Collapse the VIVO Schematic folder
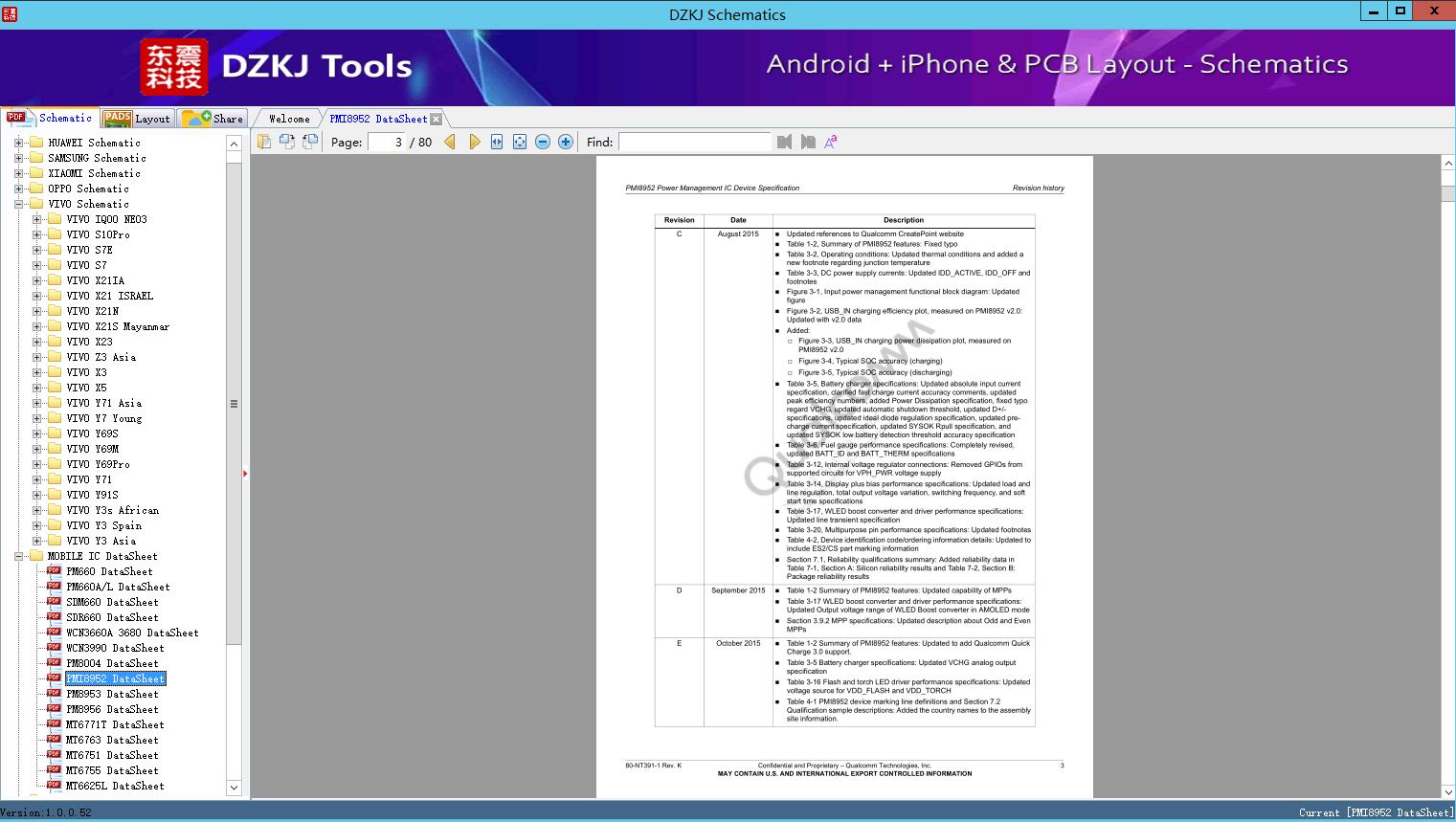 coord(18,204)
